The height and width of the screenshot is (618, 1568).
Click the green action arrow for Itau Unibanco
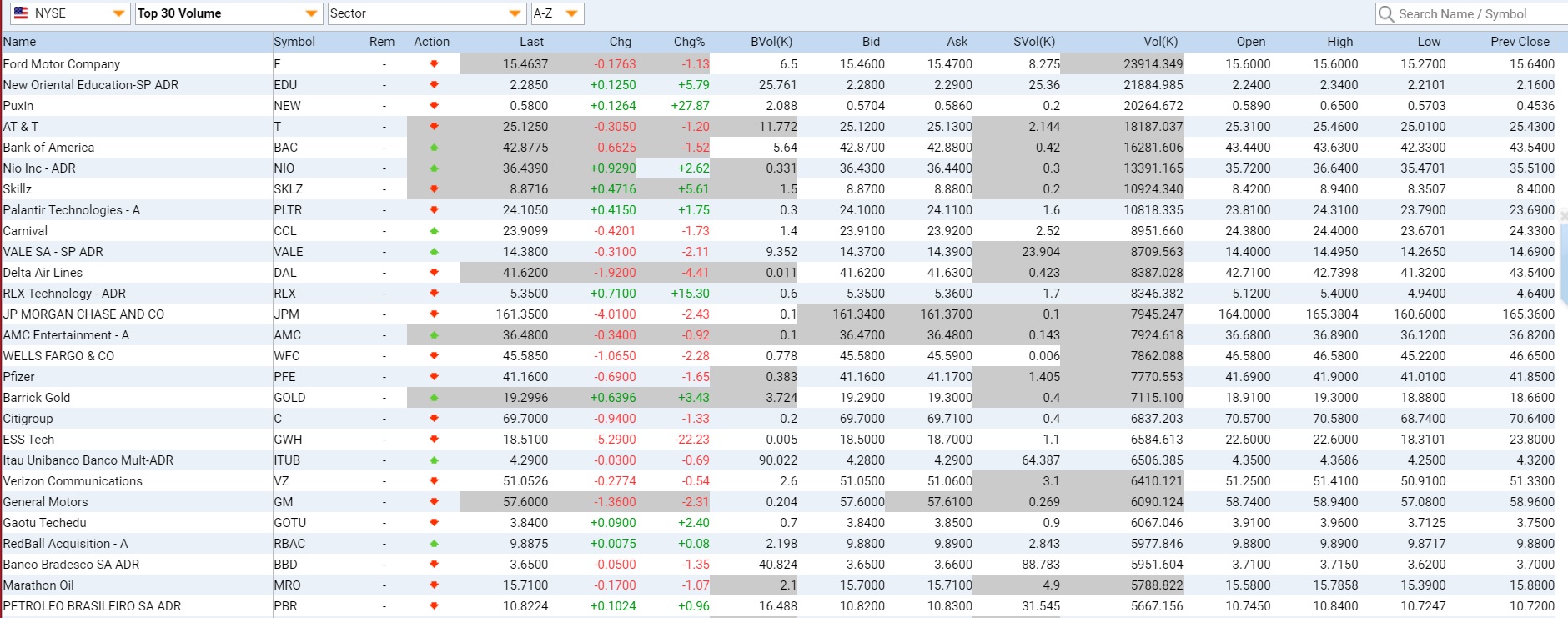(x=434, y=460)
